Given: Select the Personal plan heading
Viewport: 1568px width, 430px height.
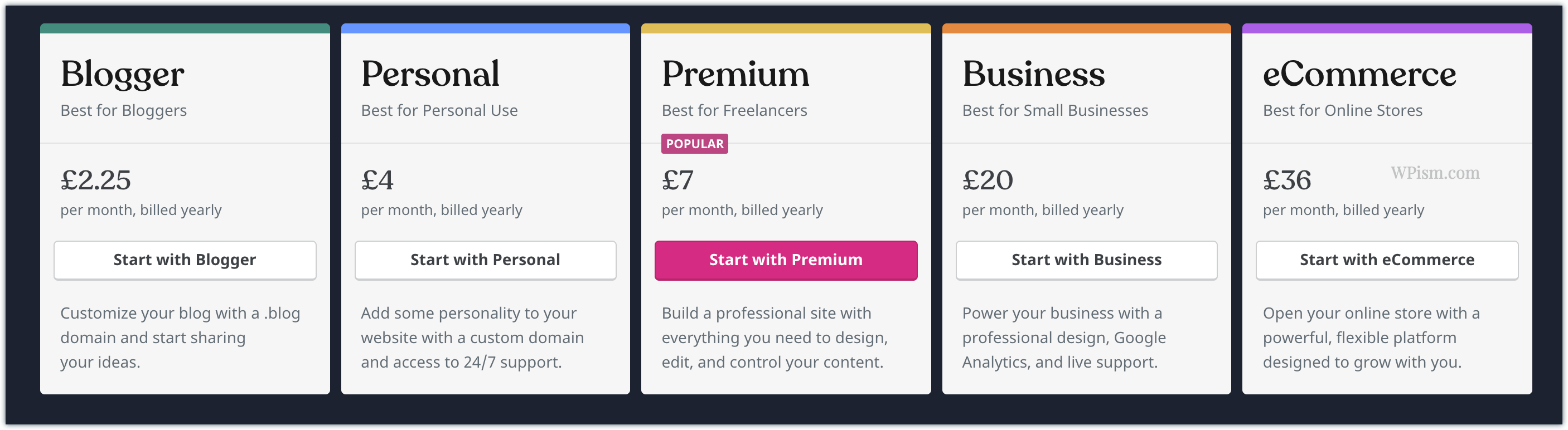Looking at the screenshot, I should 430,73.
